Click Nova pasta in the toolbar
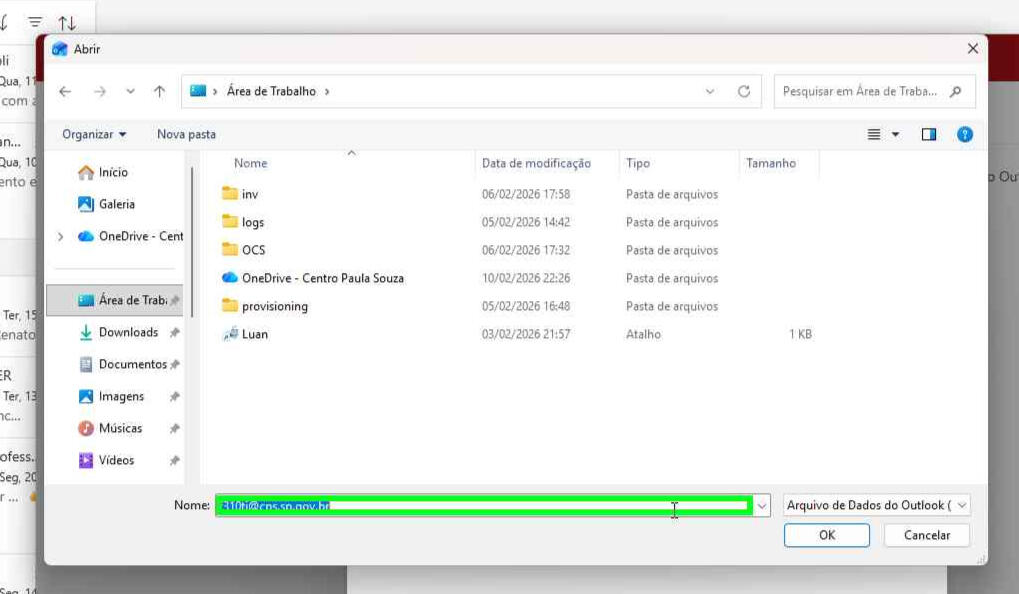 tap(186, 134)
